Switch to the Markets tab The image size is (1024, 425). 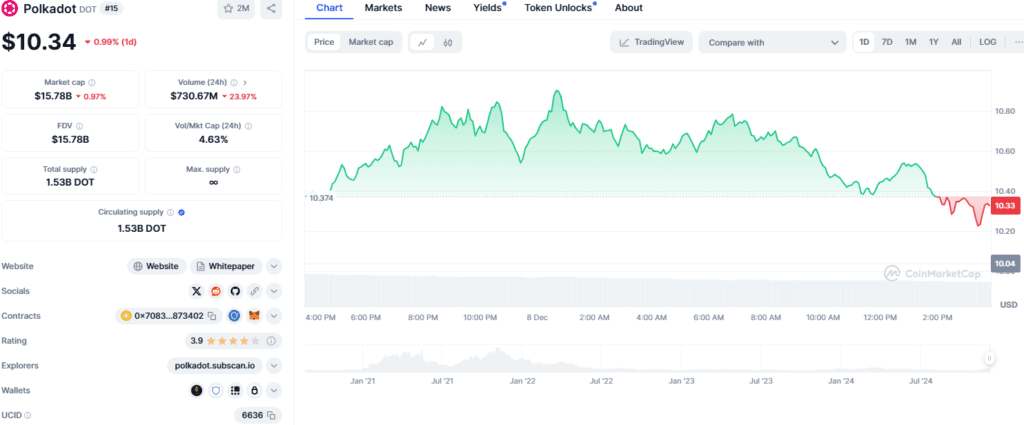(383, 8)
